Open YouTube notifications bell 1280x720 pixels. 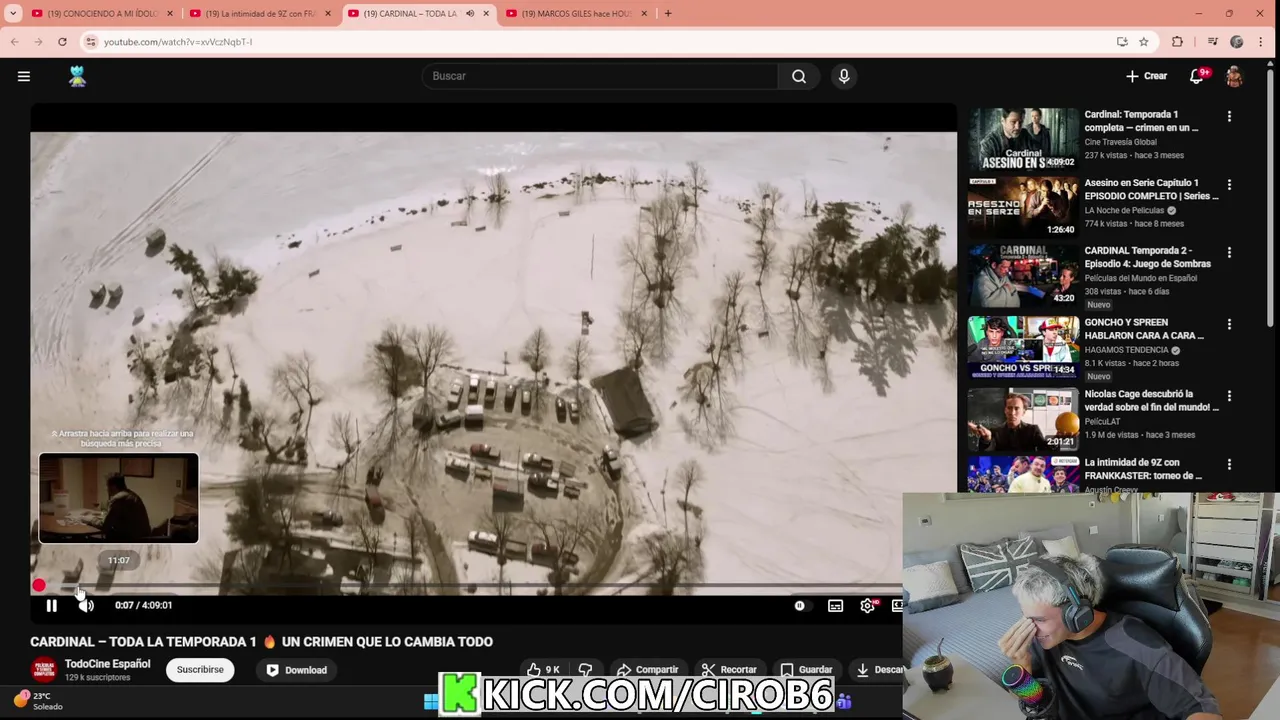coord(1197,76)
